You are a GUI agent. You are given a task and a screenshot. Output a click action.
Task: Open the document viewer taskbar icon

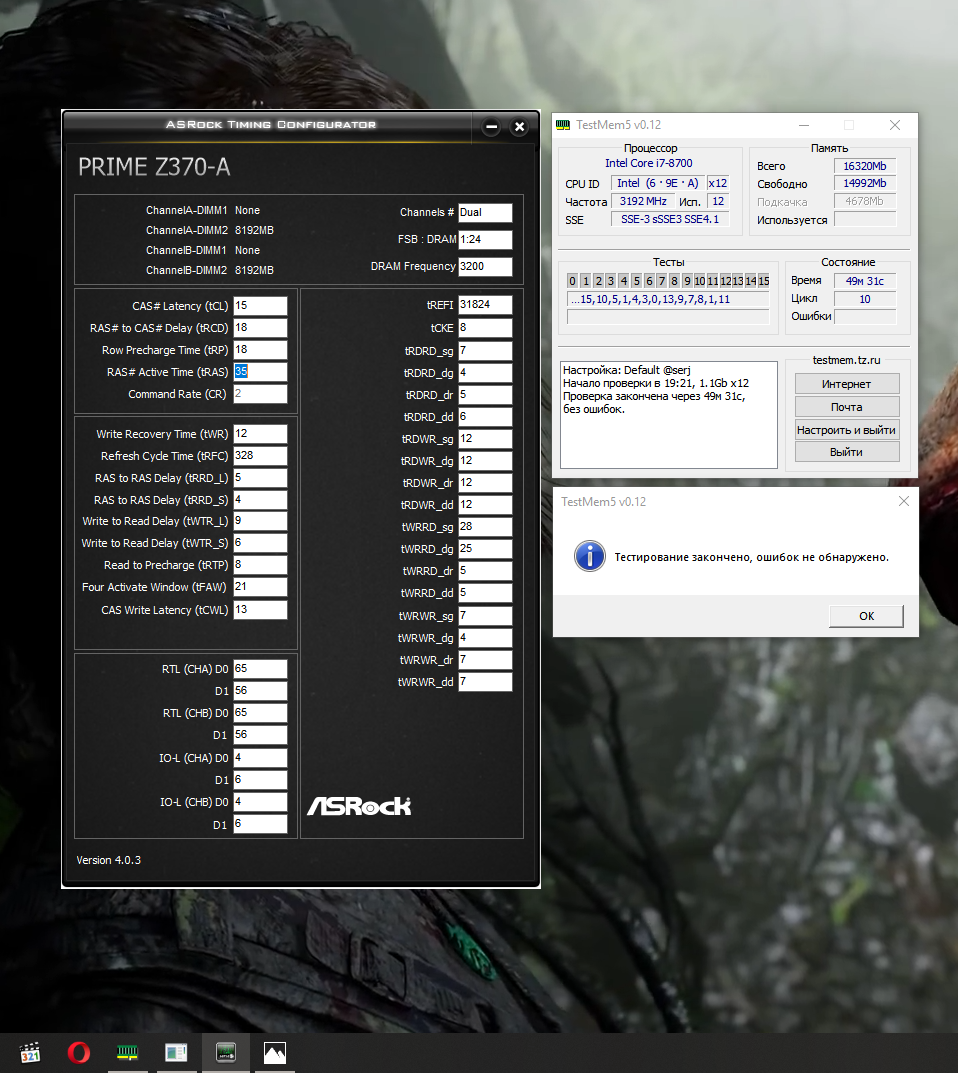(x=177, y=1052)
